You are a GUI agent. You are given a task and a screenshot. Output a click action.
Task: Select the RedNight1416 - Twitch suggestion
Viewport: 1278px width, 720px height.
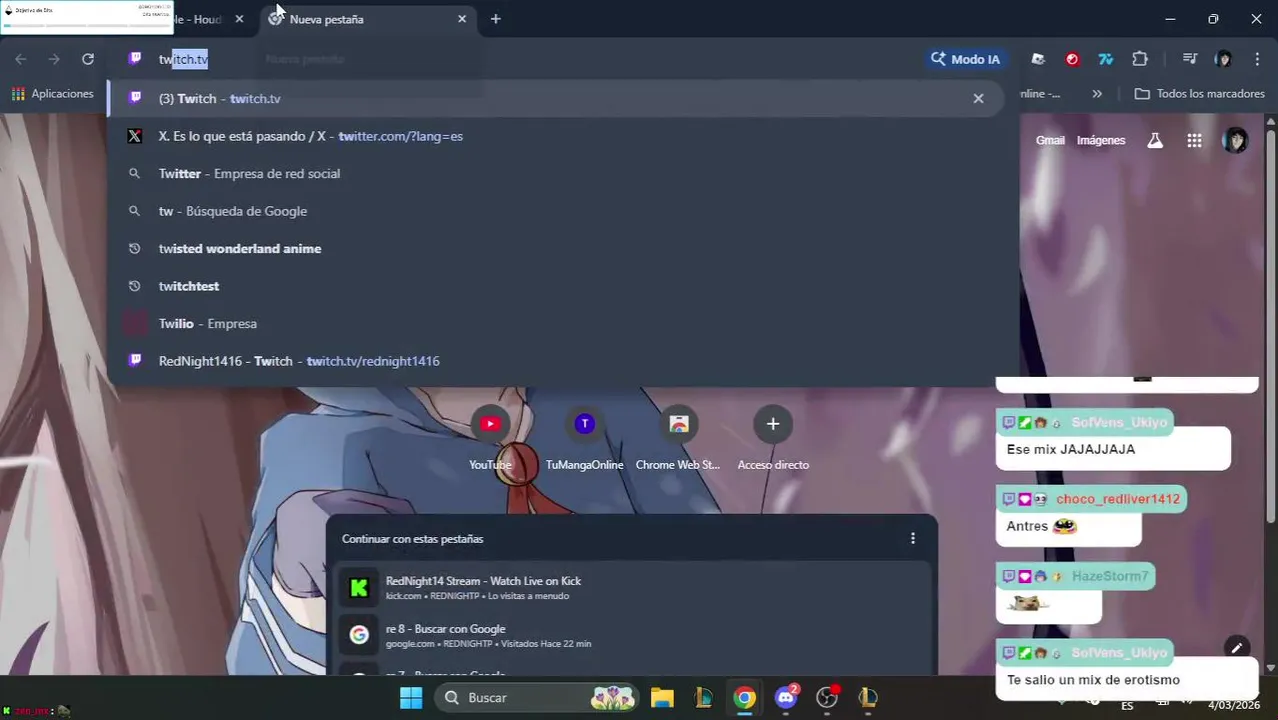tap(555, 361)
